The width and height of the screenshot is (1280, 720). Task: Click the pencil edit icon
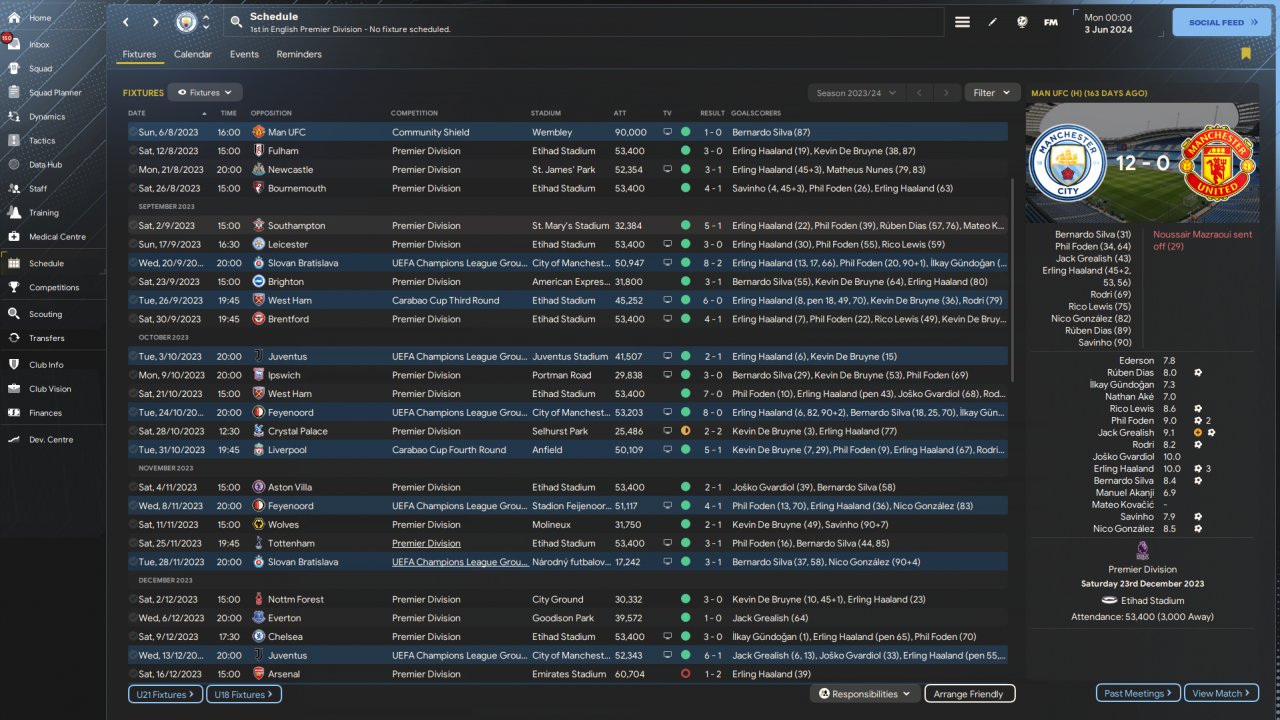click(992, 22)
